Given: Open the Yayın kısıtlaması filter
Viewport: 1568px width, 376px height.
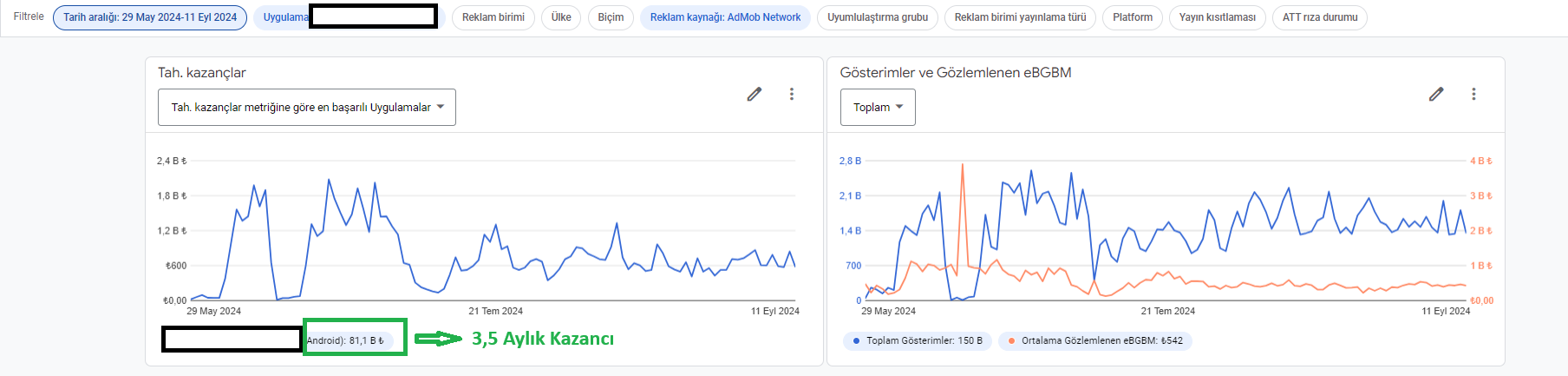Looking at the screenshot, I should pyautogui.click(x=1218, y=17).
